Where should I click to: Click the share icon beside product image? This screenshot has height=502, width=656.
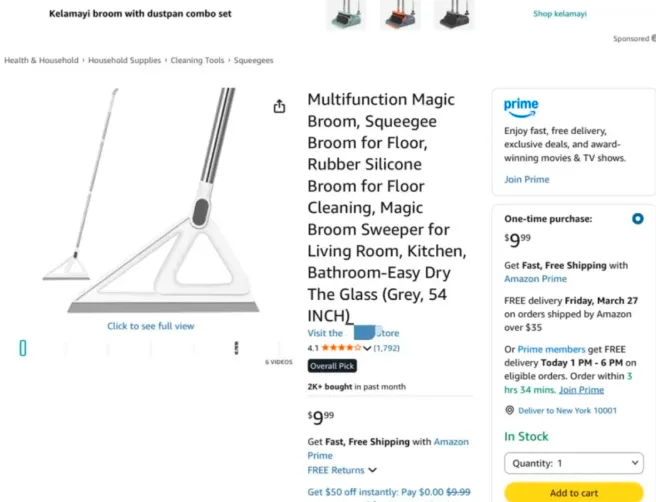click(x=279, y=107)
